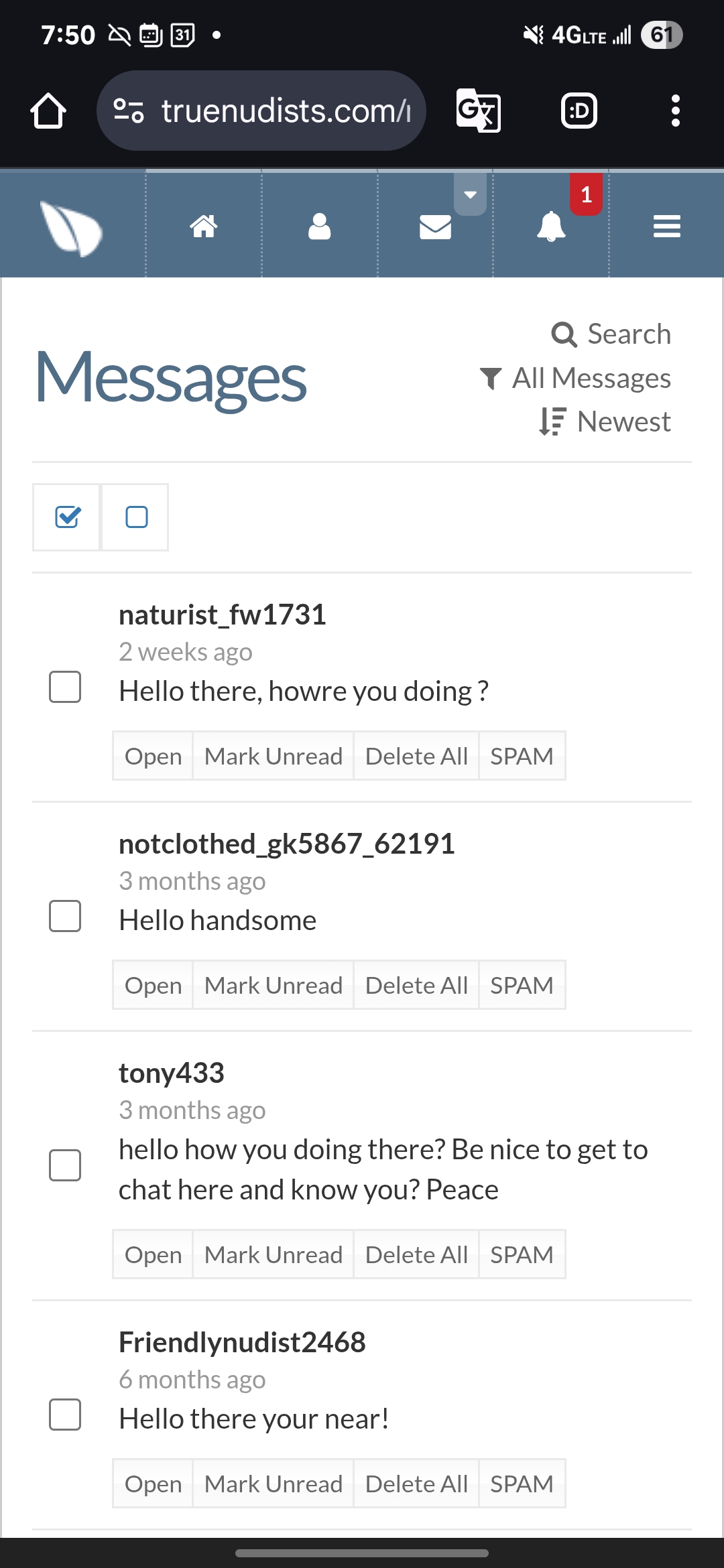Select tony433's 'hello how you doing there' message
724x1568 pixels.
pos(383,1169)
